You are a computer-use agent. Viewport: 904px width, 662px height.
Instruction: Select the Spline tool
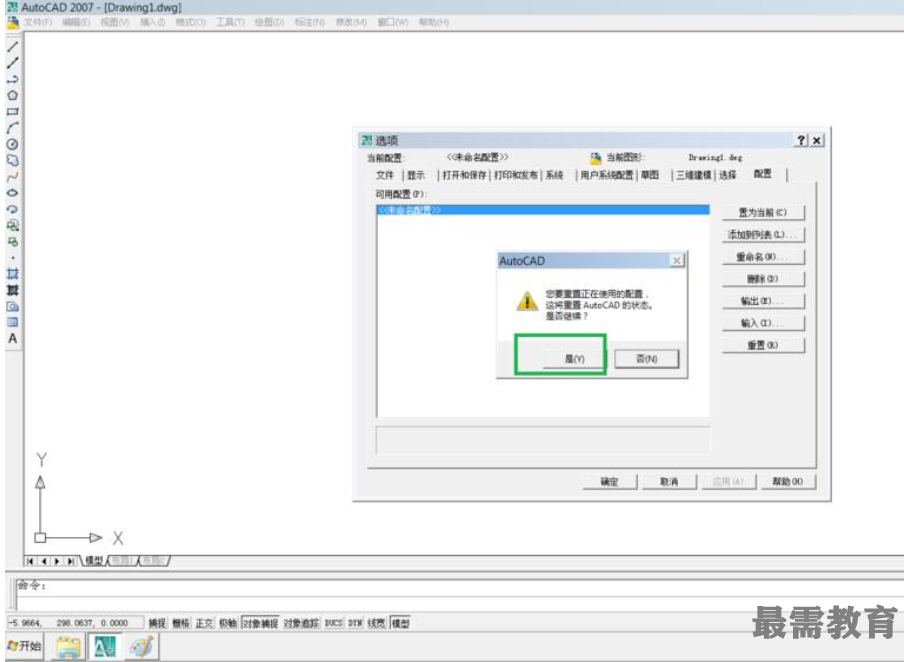(x=13, y=176)
